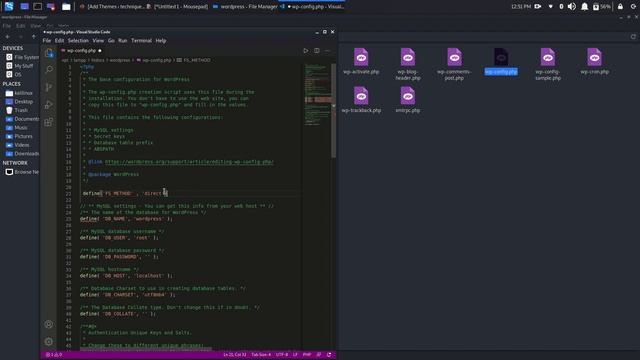Open Trash in Places sidebar
640x360 pixels.
pyautogui.click(x=17, y=110)
